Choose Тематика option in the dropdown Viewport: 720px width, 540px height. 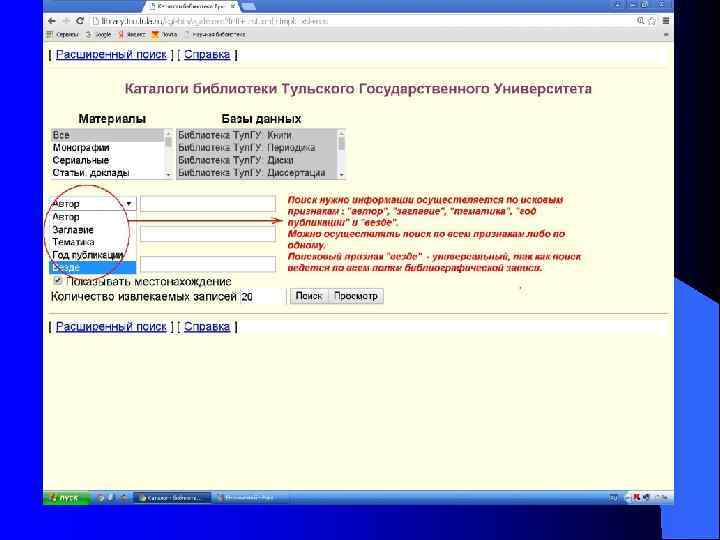click(x=92, y=242)
